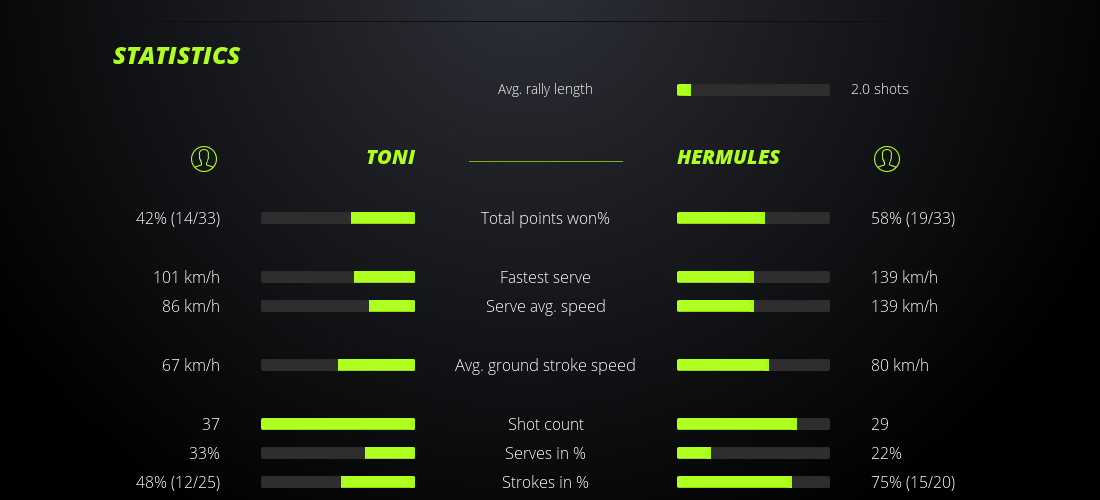1100x500 pixels.
Task: Click Hermules' Serves in % bar
Action: [753, 453]
